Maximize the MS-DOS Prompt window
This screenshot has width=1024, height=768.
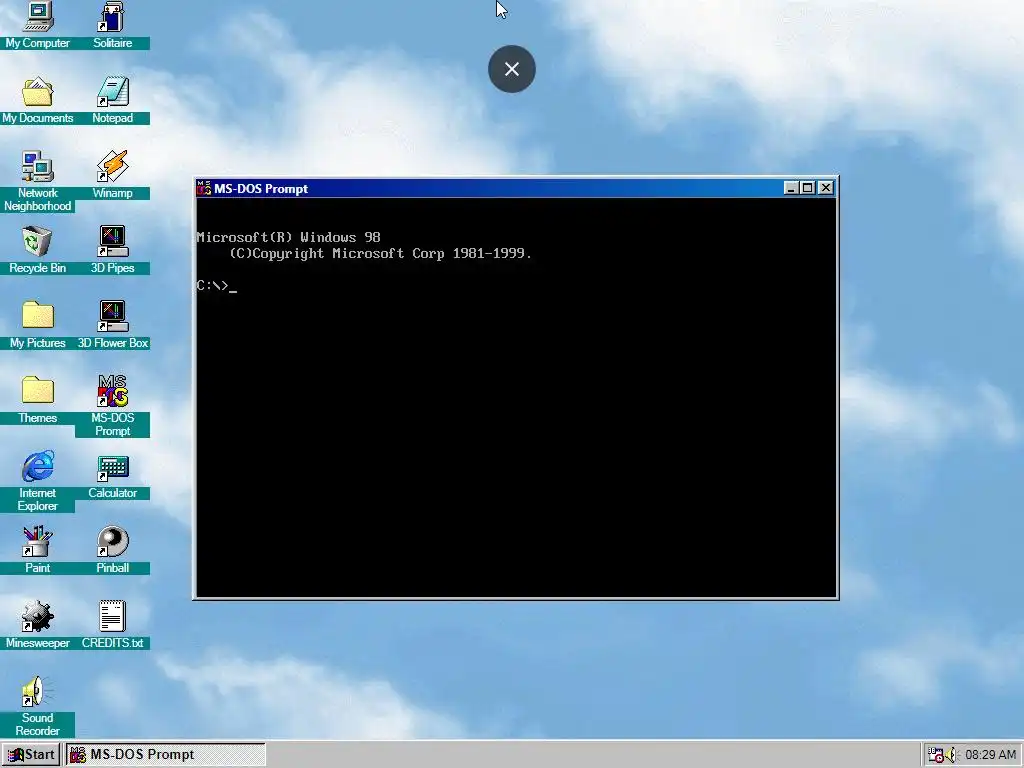point(807,188)
